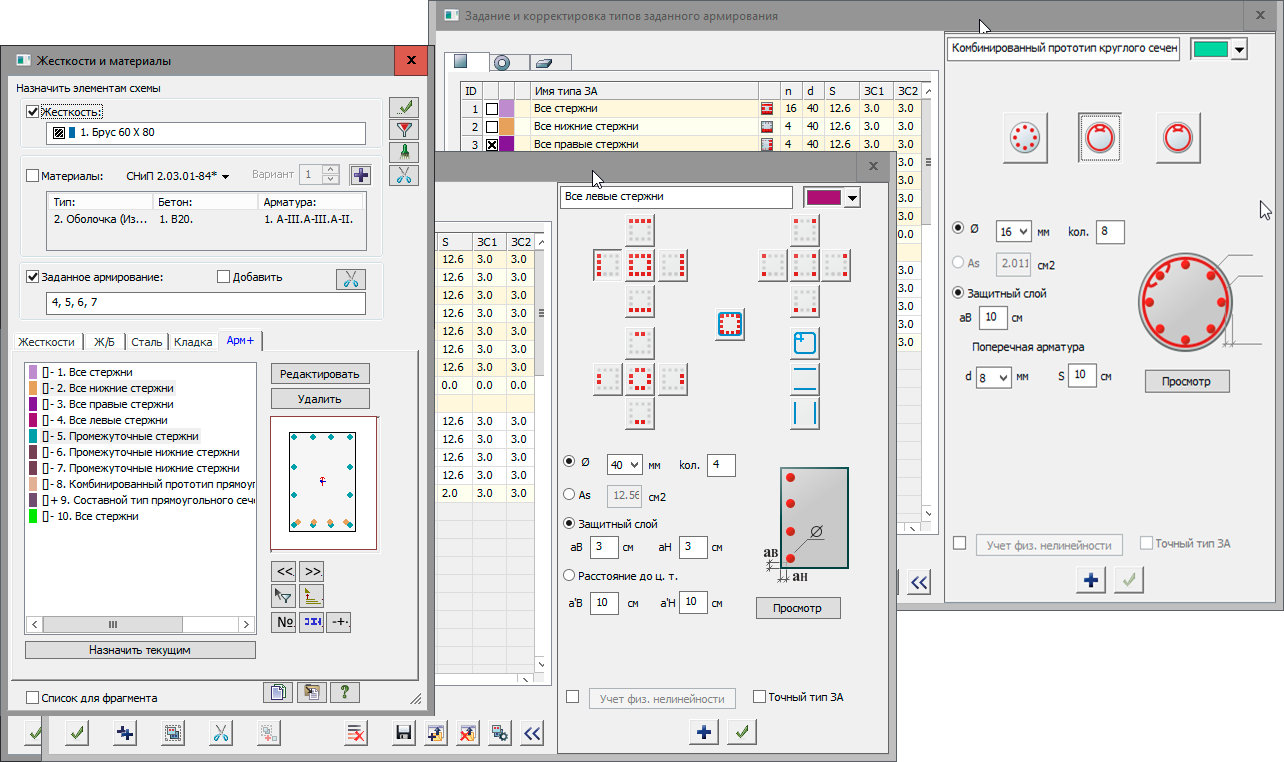Viewport: 1284px width, 762px height.
Task: Click the floppy disk save icon
Action: tap(404, 734)
